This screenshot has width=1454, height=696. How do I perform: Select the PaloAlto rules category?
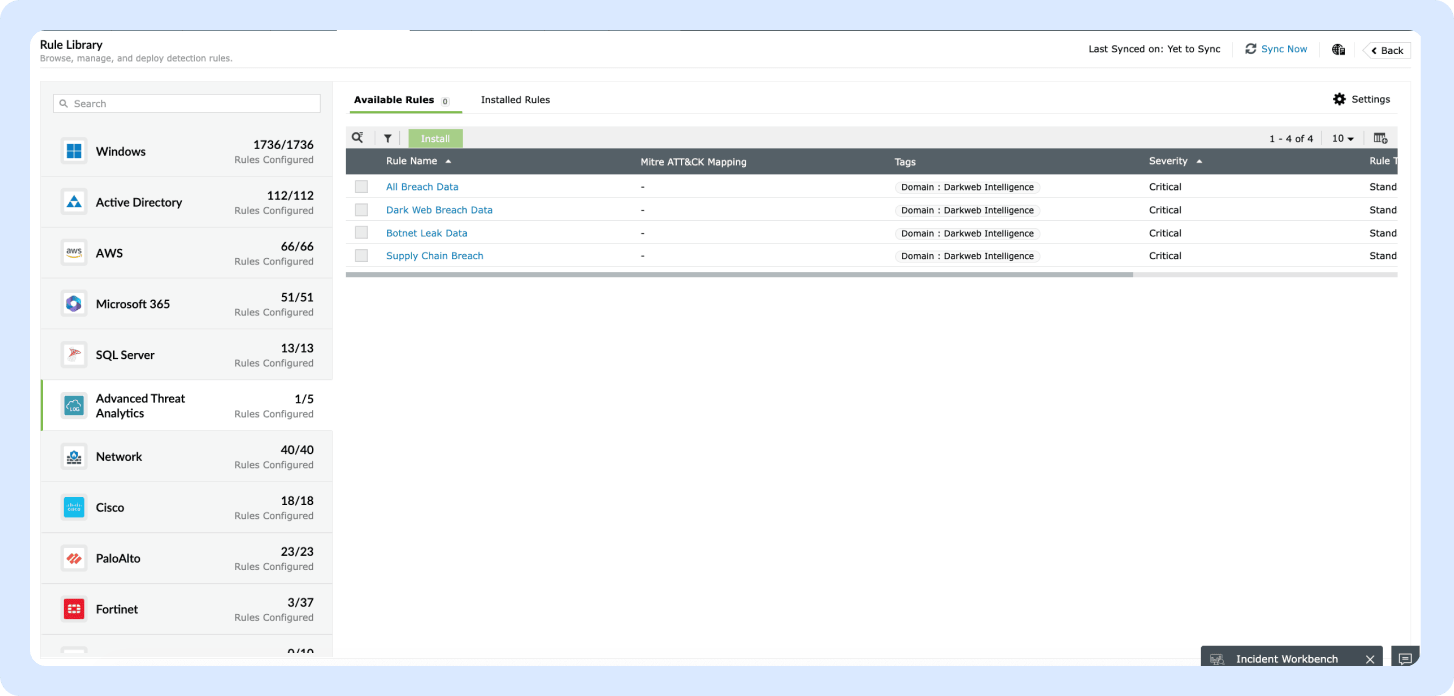tap(187, 558)
